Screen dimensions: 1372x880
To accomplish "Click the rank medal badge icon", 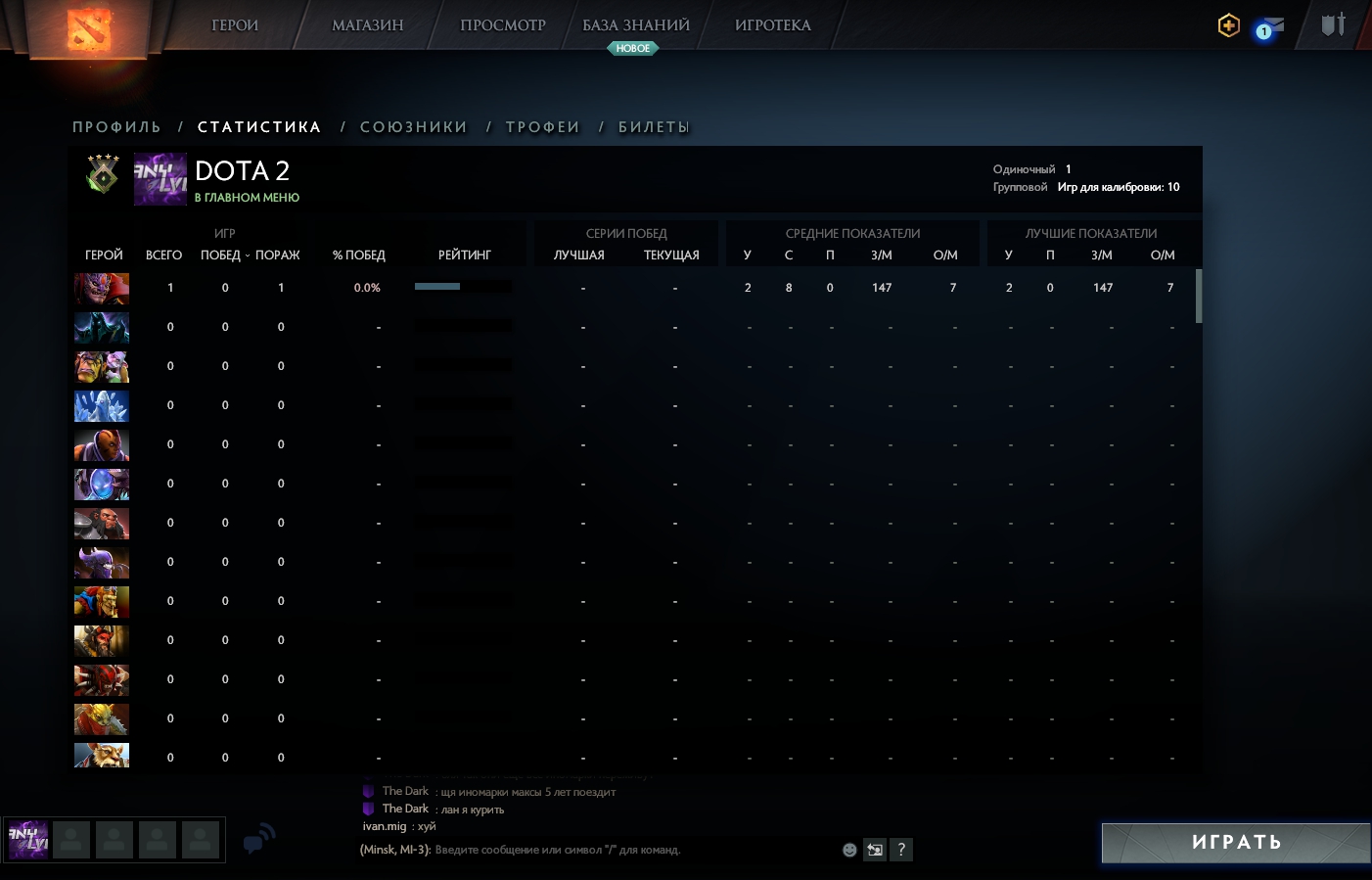I will (103, 174).
